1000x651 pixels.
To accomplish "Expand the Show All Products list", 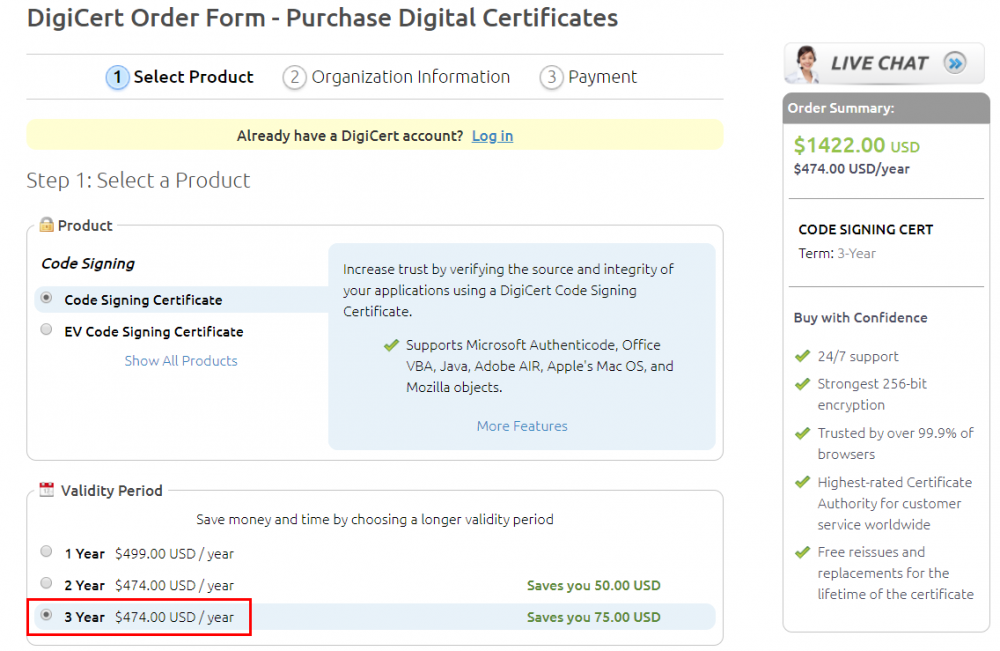I will (x=181, y=361).
